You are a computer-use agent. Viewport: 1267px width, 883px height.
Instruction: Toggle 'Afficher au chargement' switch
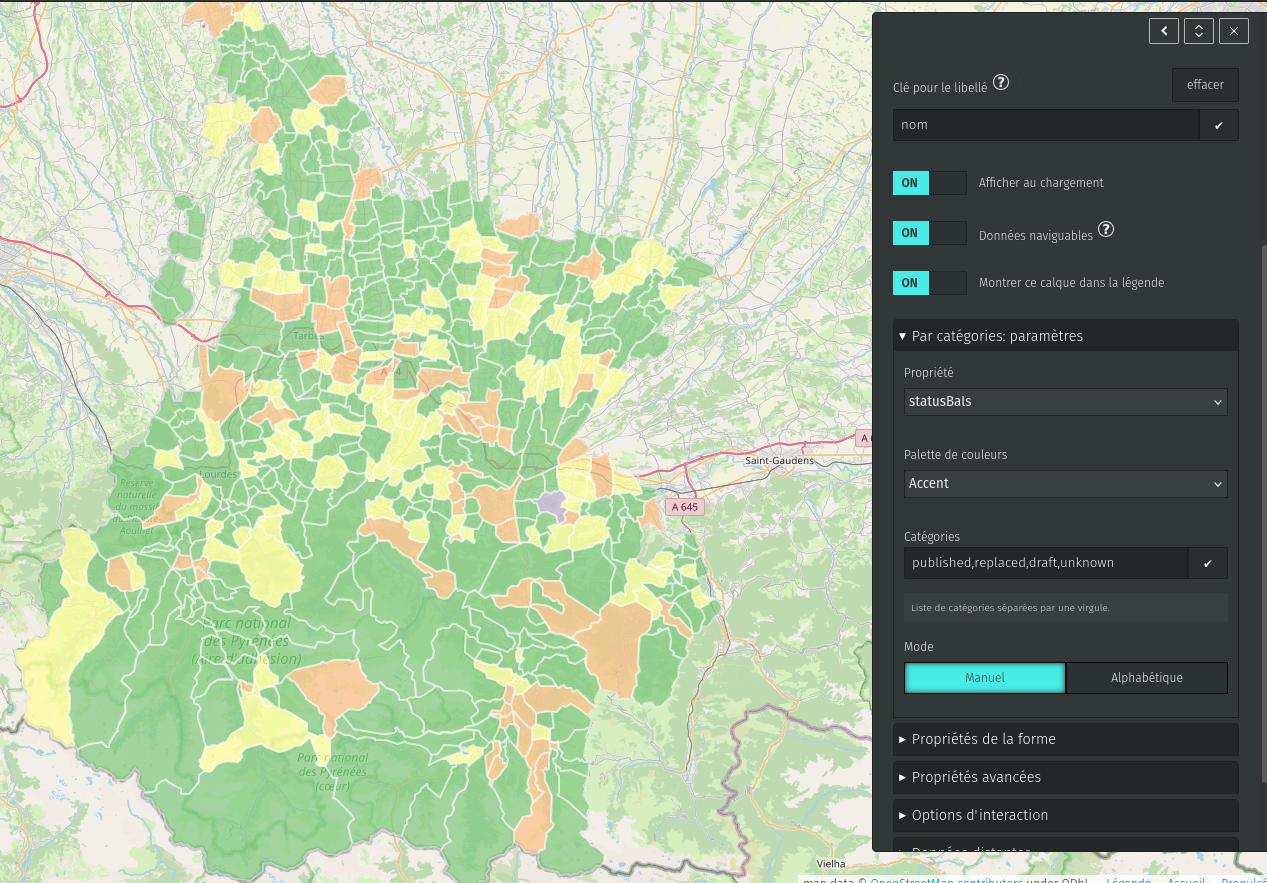click(929, 183)
